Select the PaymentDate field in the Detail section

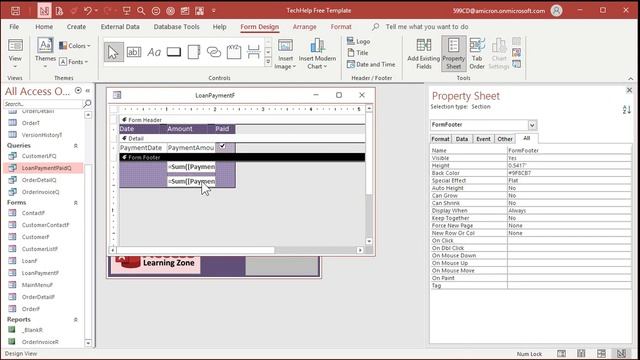coord(141,148)
